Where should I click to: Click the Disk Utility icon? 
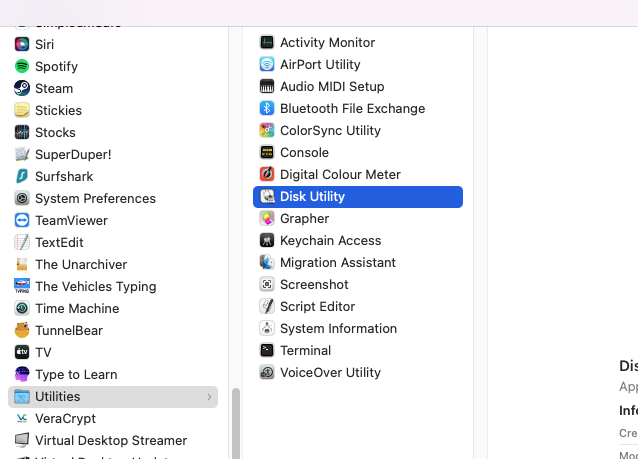coord(267,196)
